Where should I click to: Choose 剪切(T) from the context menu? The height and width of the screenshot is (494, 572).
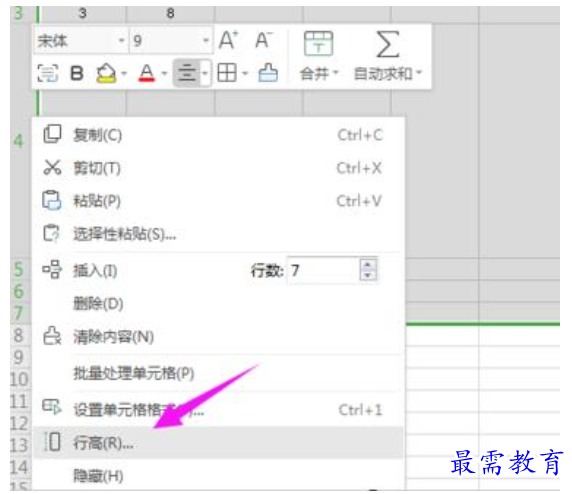pyautogui.click(x=219, y=168)
